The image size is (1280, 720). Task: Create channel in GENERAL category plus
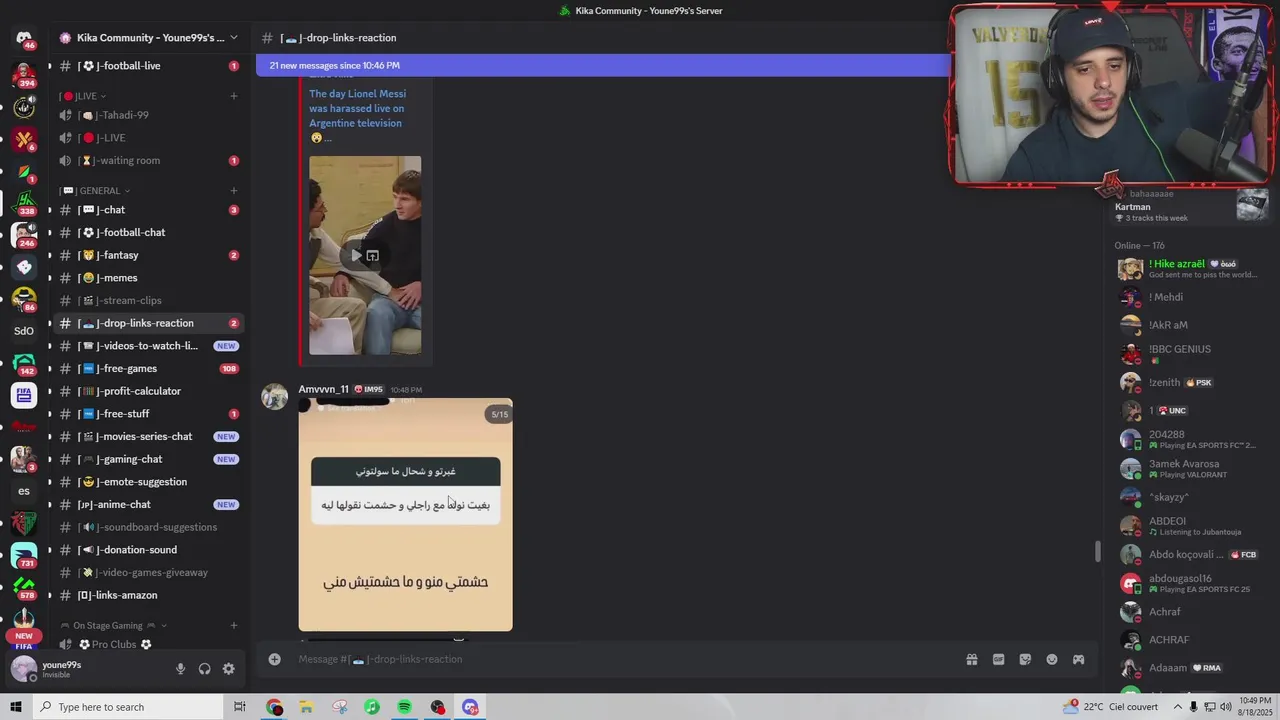point(234,190)
